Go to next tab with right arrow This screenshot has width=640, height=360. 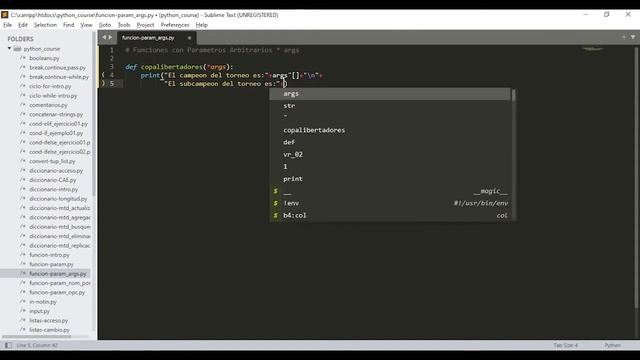click(x=110, y=37)
